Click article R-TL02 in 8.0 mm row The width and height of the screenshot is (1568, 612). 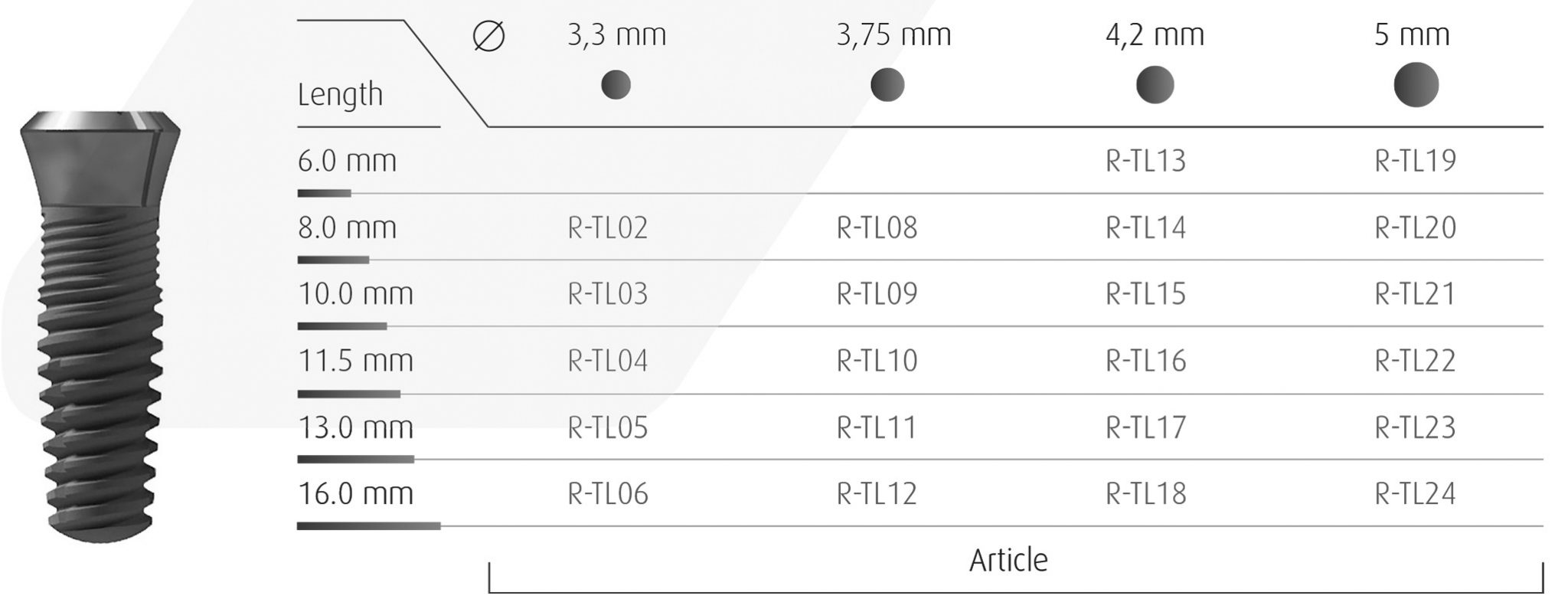click(x=608, y=227)
